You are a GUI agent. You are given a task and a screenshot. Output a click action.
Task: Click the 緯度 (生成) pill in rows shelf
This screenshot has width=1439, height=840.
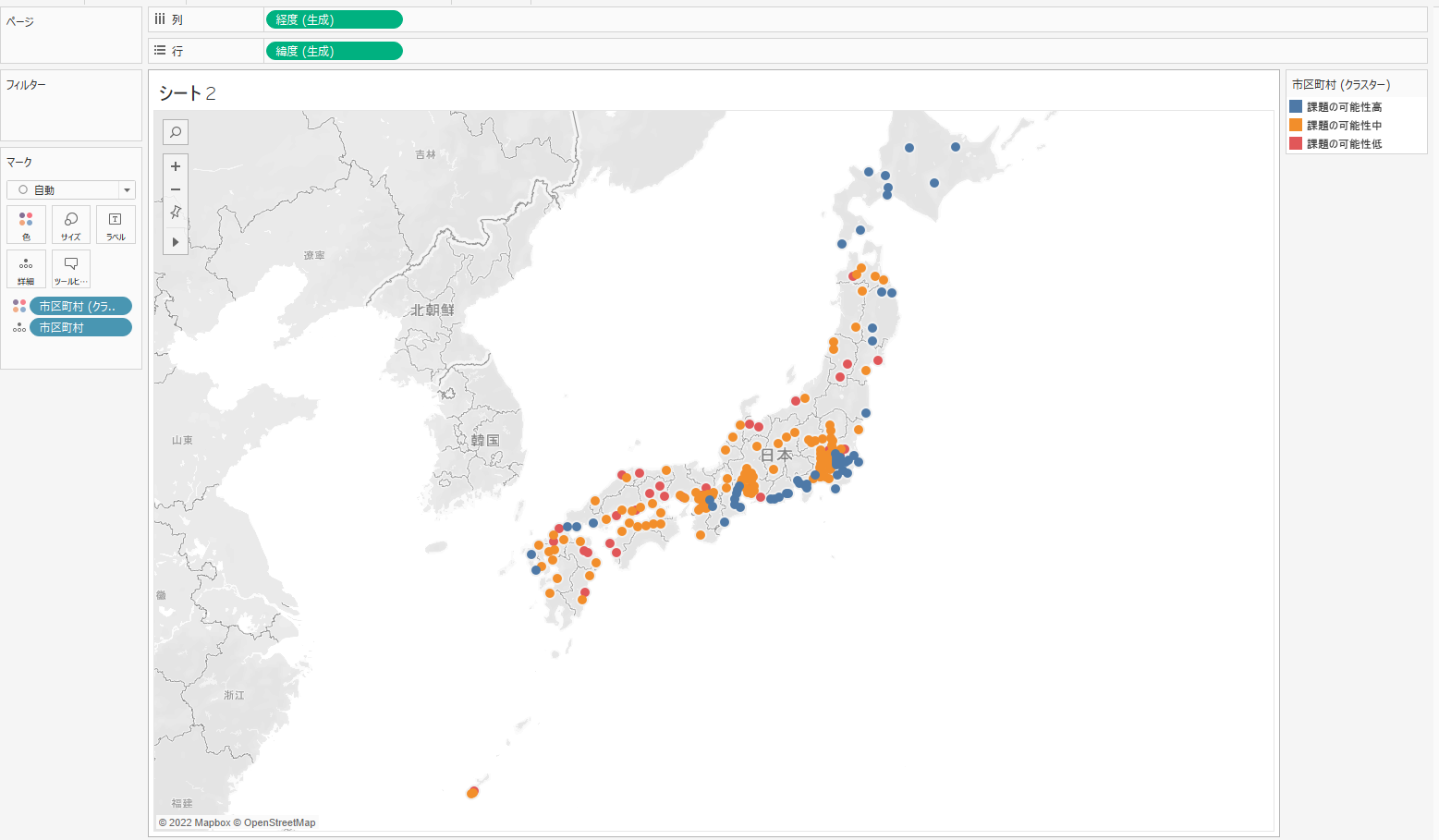[334, 51]
